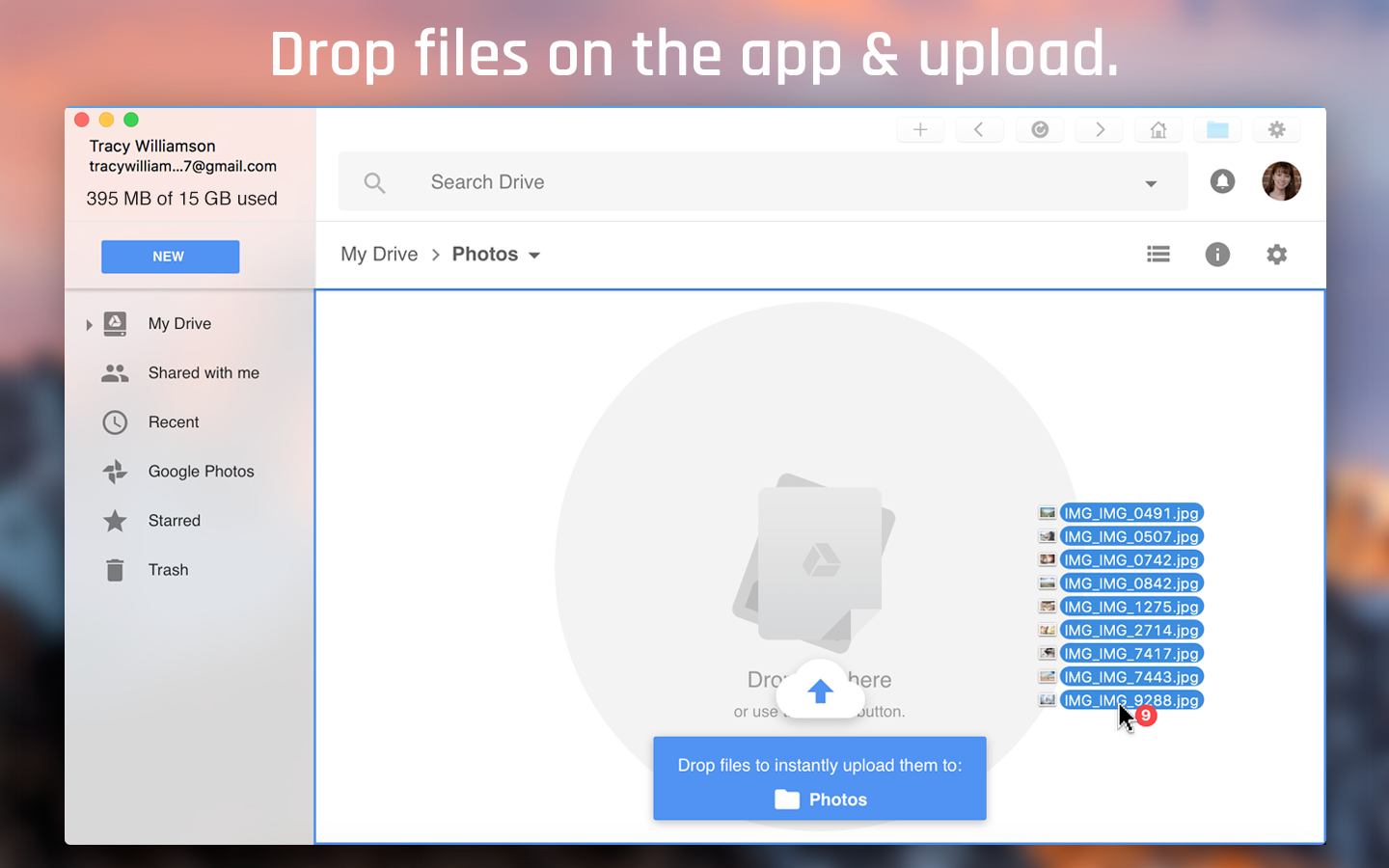Select file IMG_IMG_7443.jpg
Viewport: 1389px width, 868px height.
coord(1131,677)
